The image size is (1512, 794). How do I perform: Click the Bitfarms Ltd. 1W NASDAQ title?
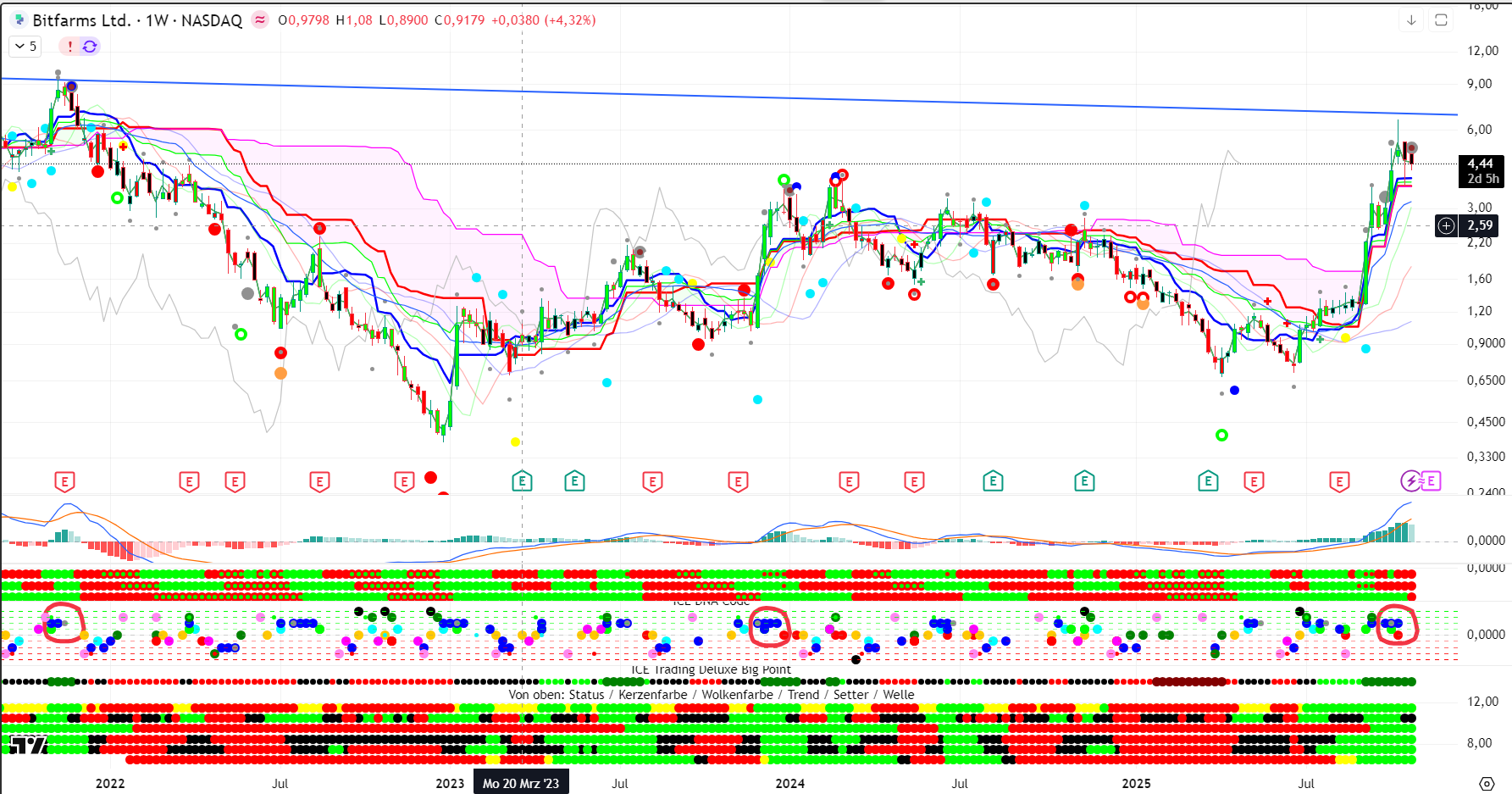point(137,19)
